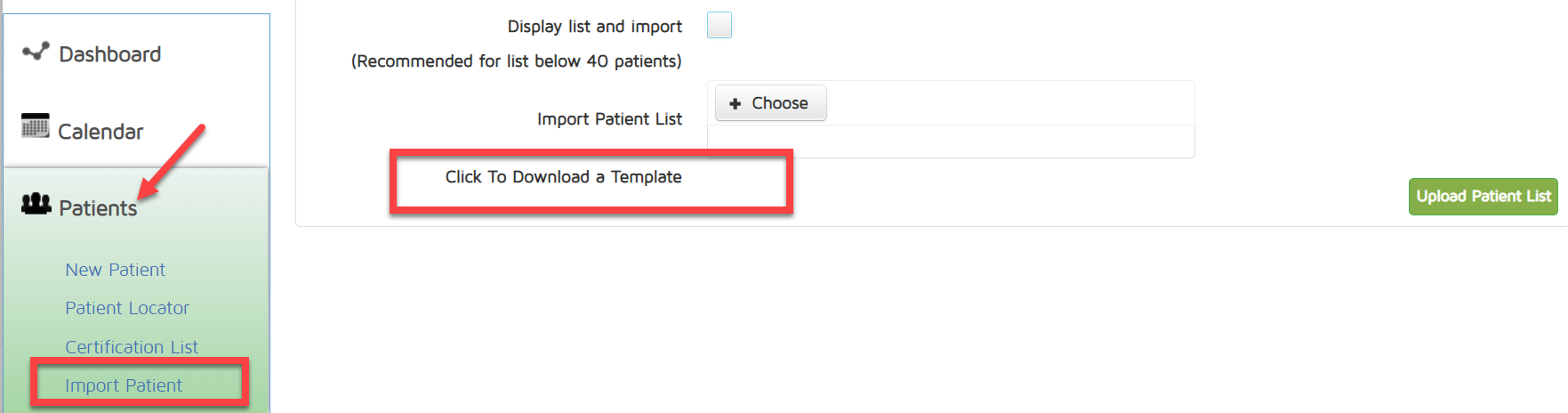Click the Calendar grid icon
This screenshot has width=1568, height=413.
[36, 126]
